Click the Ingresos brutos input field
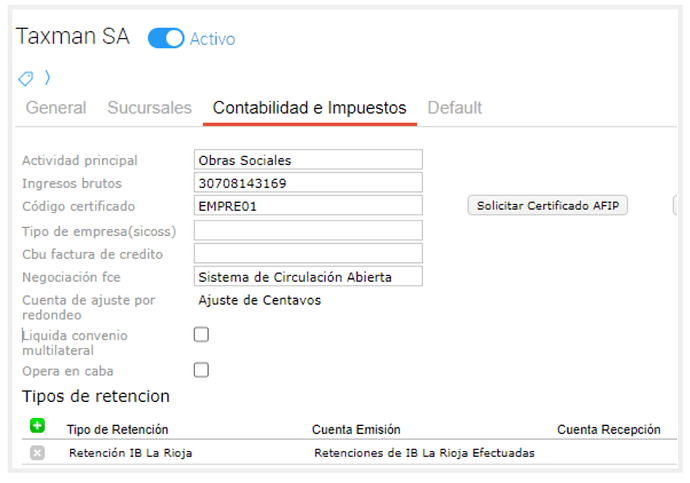This screenshot has height=483, width=690. tap(308, 183)
